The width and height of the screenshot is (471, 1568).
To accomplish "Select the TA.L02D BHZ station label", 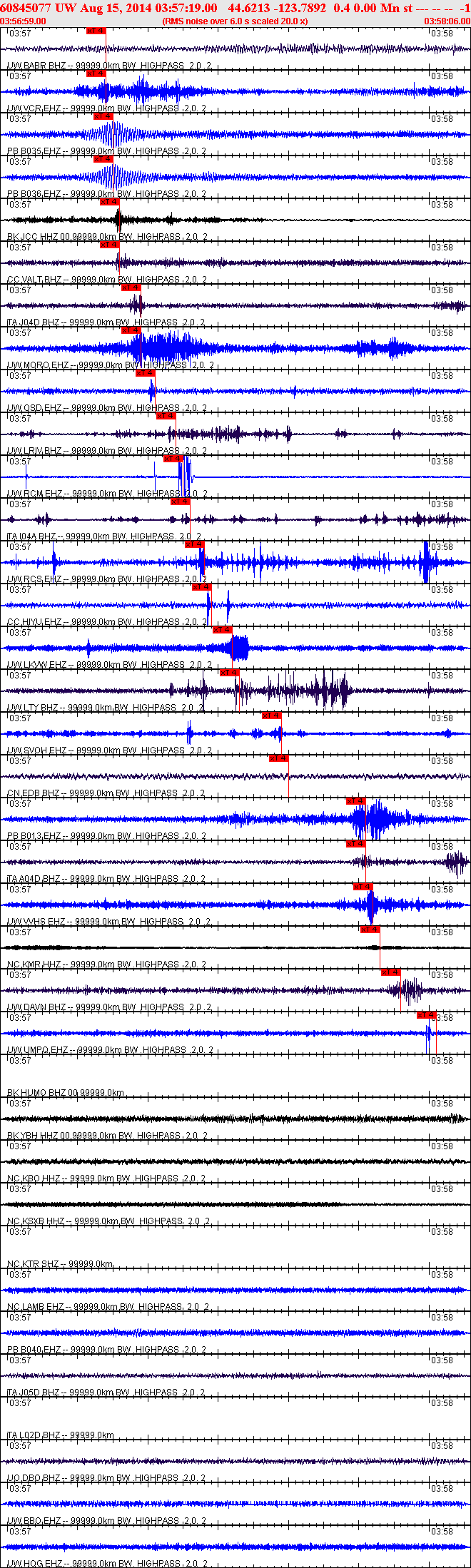I will (61, 1435).
